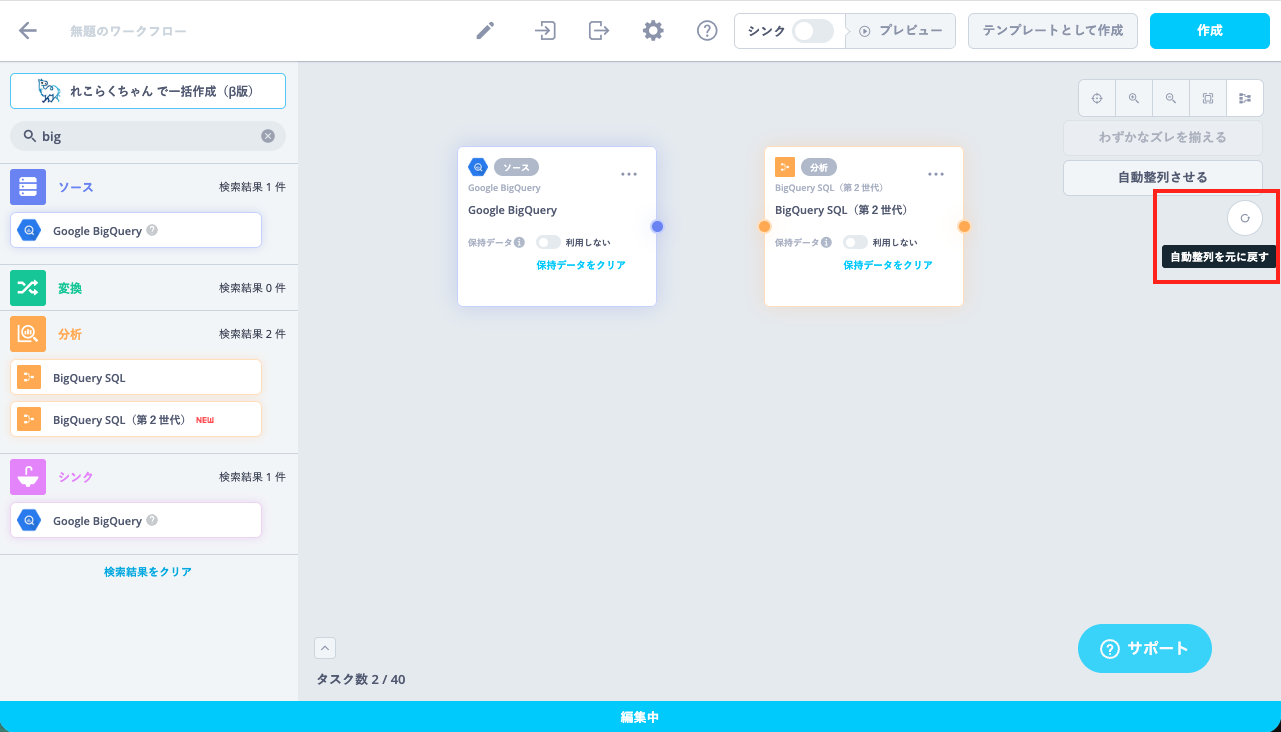Toggle 保持データ switch on BigQuery SQL node

tap(855, 242)
